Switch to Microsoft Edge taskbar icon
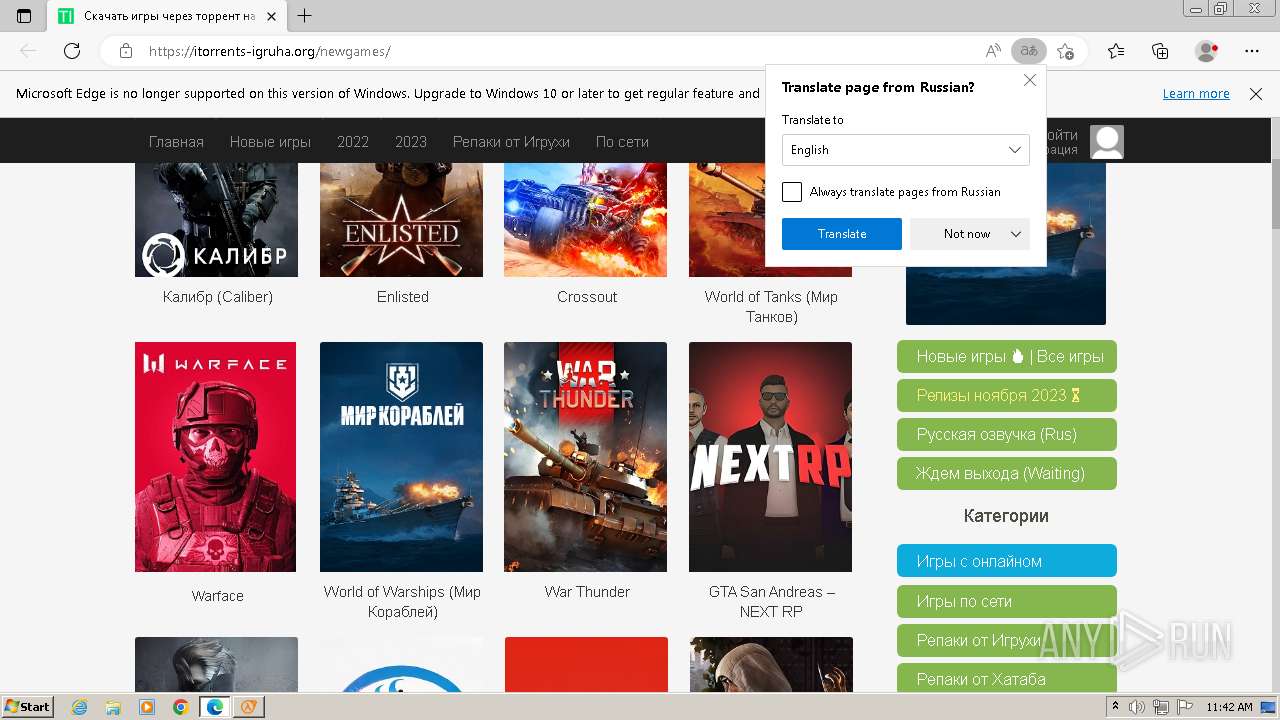This screenshot has height=720, width=1280. (x=214, y=707)
